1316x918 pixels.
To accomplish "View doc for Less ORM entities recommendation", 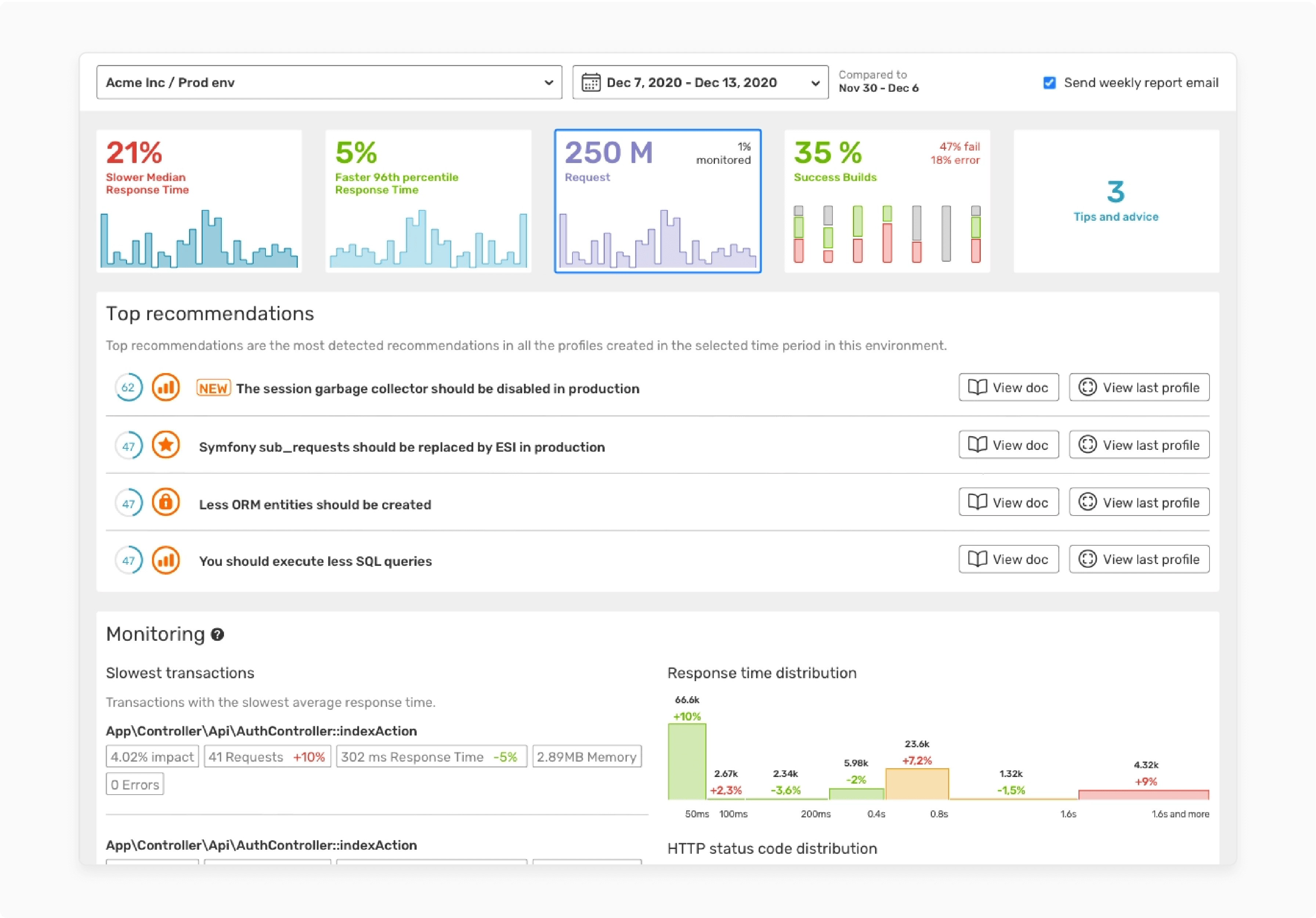I will (x=1008, y=502).
